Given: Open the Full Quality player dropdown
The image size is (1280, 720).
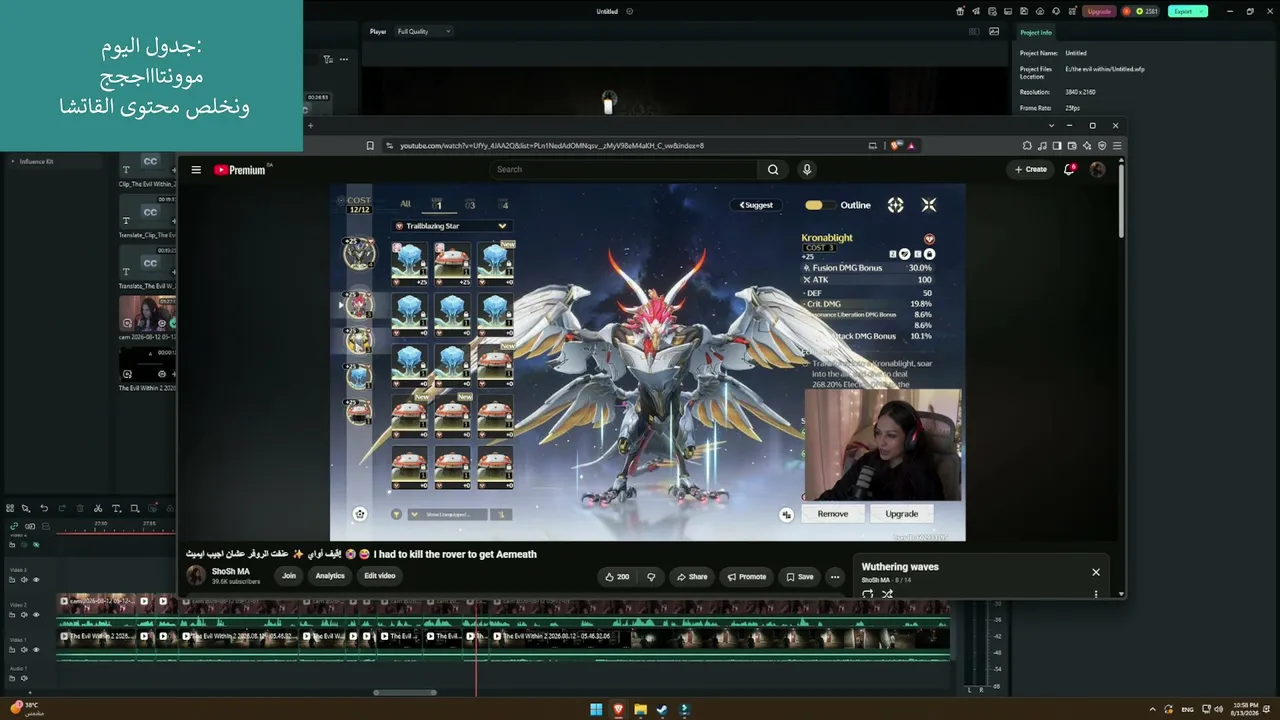Looking at the screenshot, I should tap(424, 31).
